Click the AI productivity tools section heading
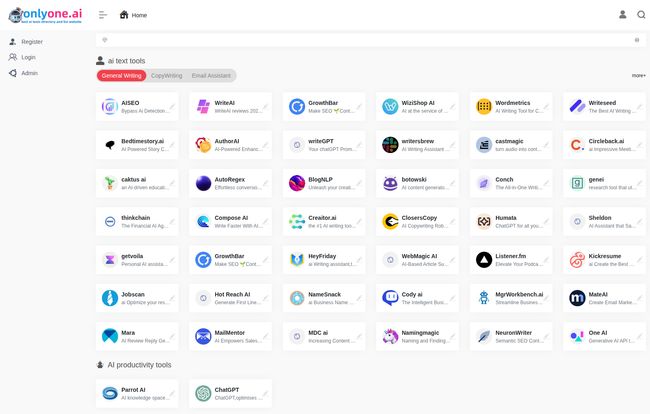Image resolution: width=650 pixels, height=414 pixels. click(x=139, y=365)
